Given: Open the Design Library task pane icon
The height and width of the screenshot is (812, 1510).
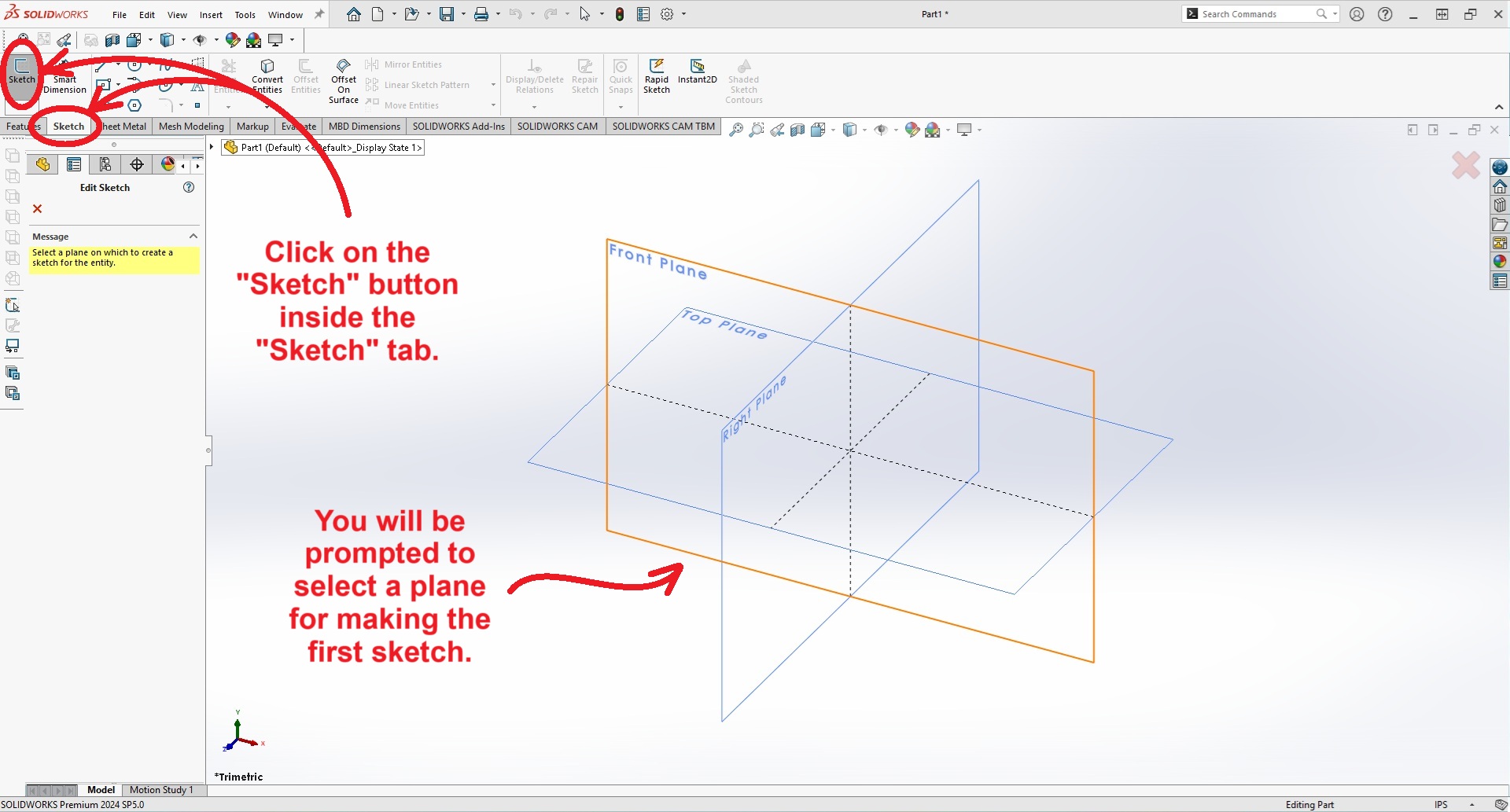Looking at the screenshot, I should tap(1500, 205).
